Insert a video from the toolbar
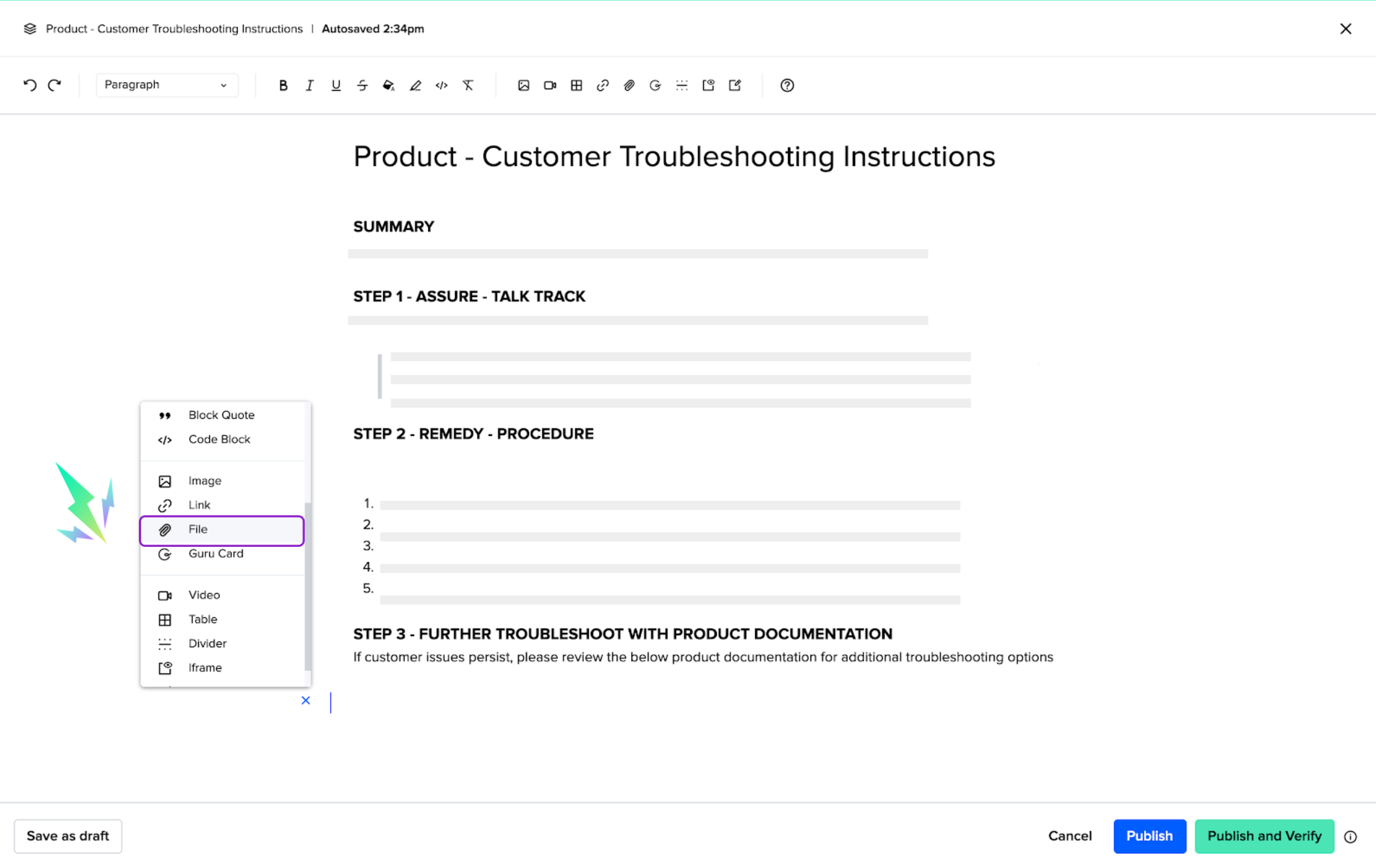Image resolution: width=1376 pixels, height=868 pixels. point(550,85)
